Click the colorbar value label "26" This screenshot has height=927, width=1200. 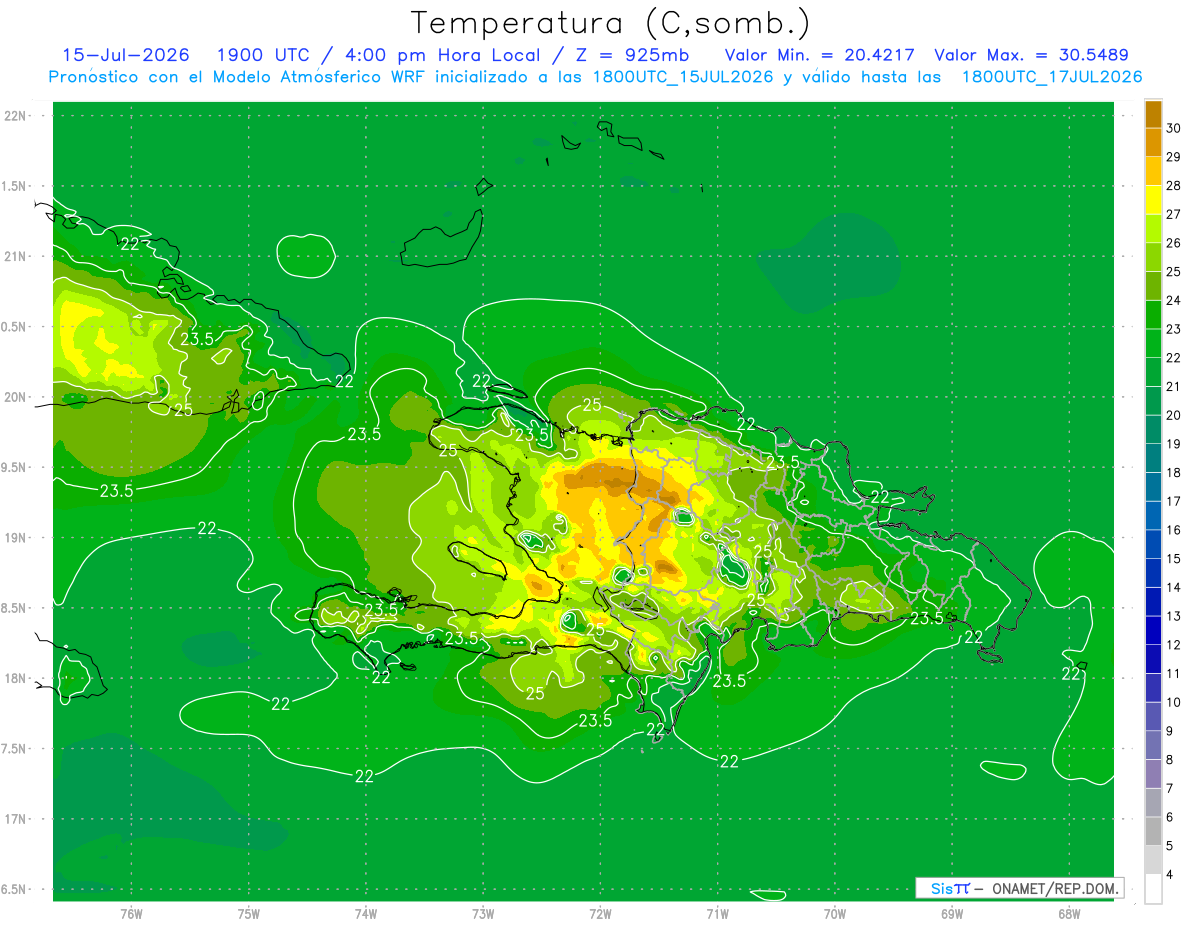click(1174, 243)
